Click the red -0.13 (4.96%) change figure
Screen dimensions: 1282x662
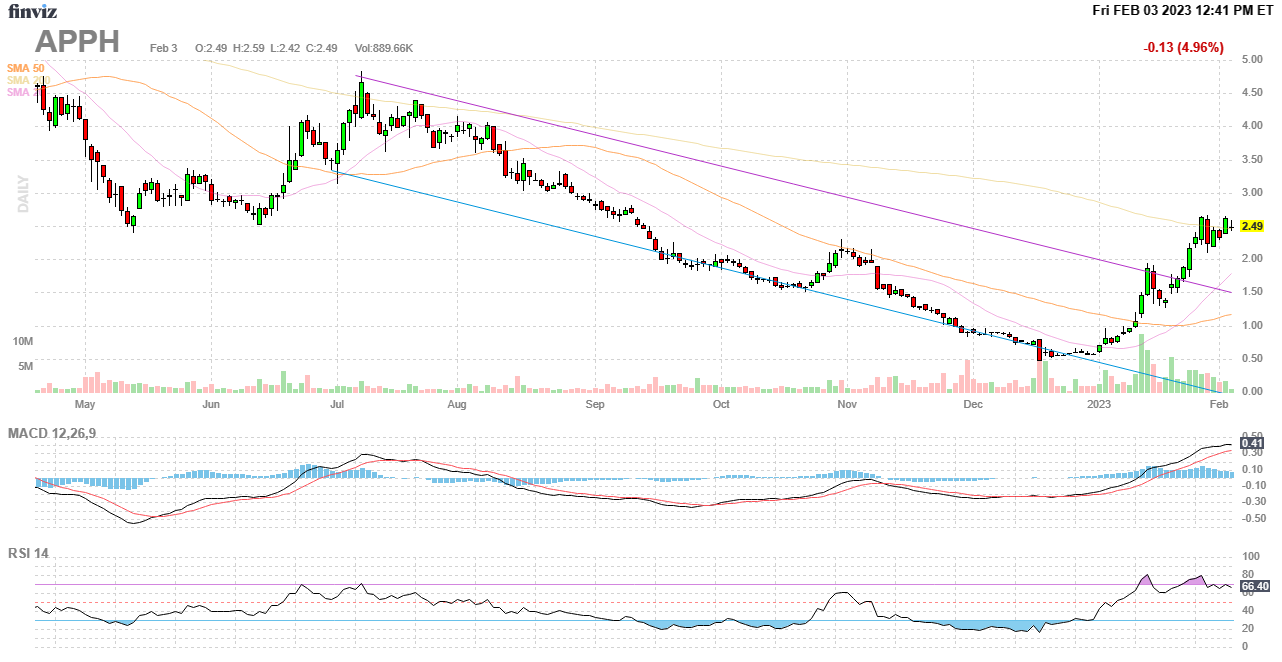[1183, 47]
